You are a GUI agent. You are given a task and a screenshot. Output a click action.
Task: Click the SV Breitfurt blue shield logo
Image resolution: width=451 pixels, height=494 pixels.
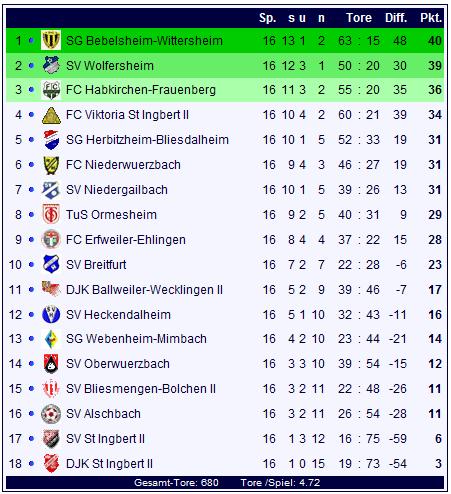51,264
